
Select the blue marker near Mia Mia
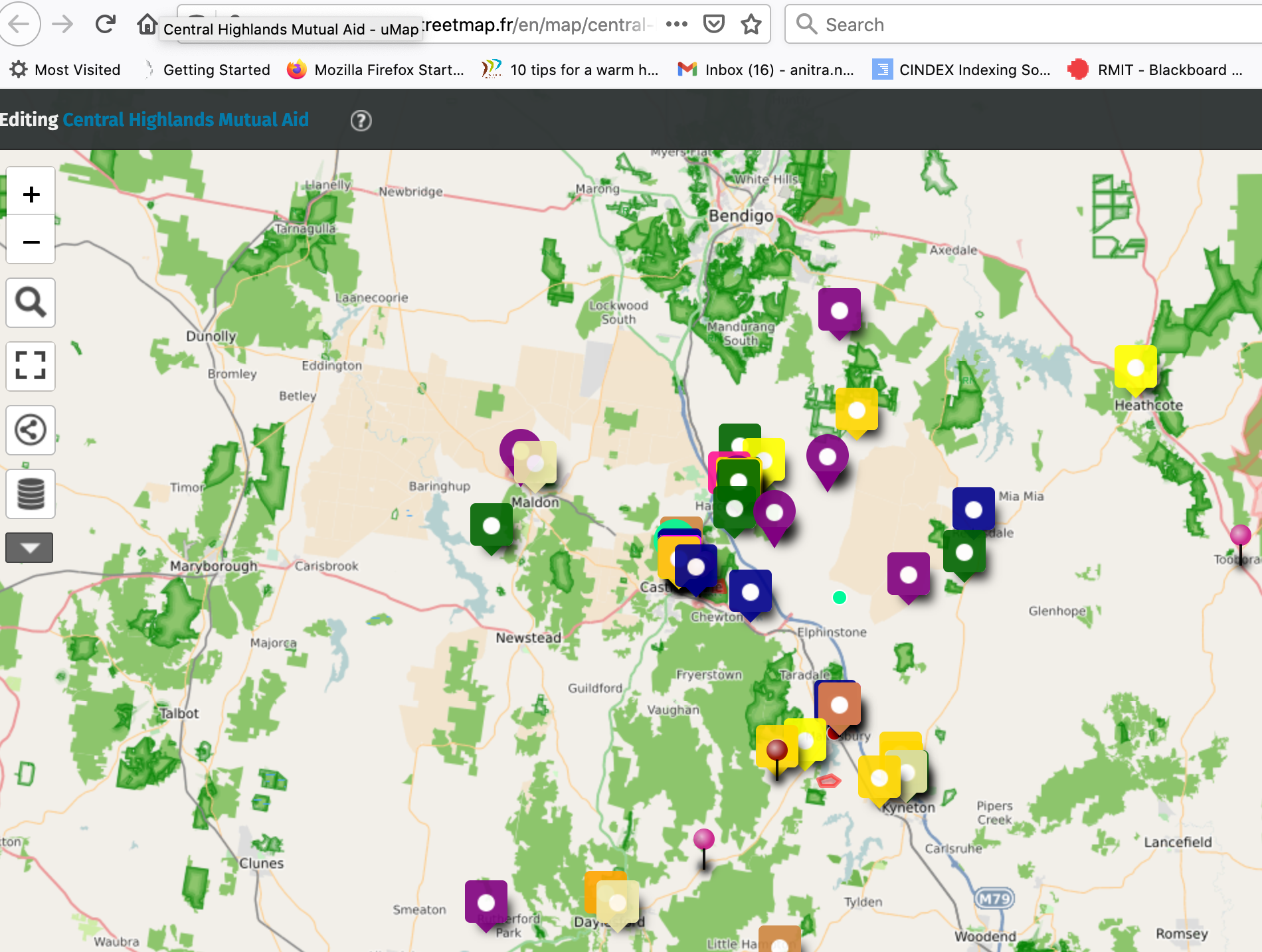(973, 509)
